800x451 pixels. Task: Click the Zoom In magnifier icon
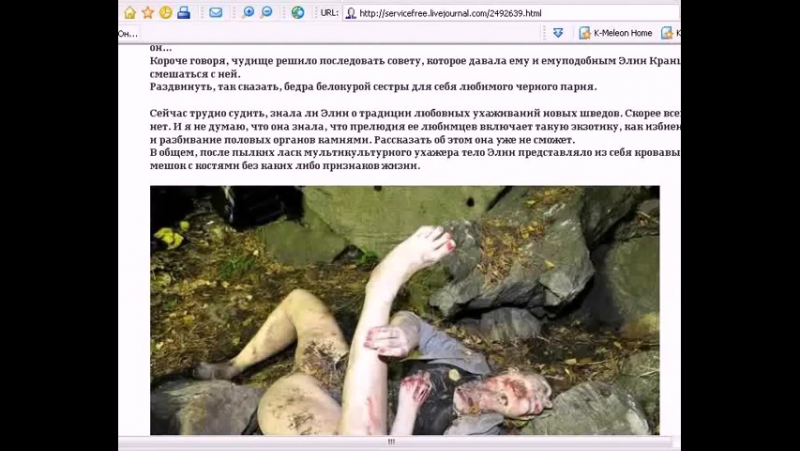[x=248, y=13]
